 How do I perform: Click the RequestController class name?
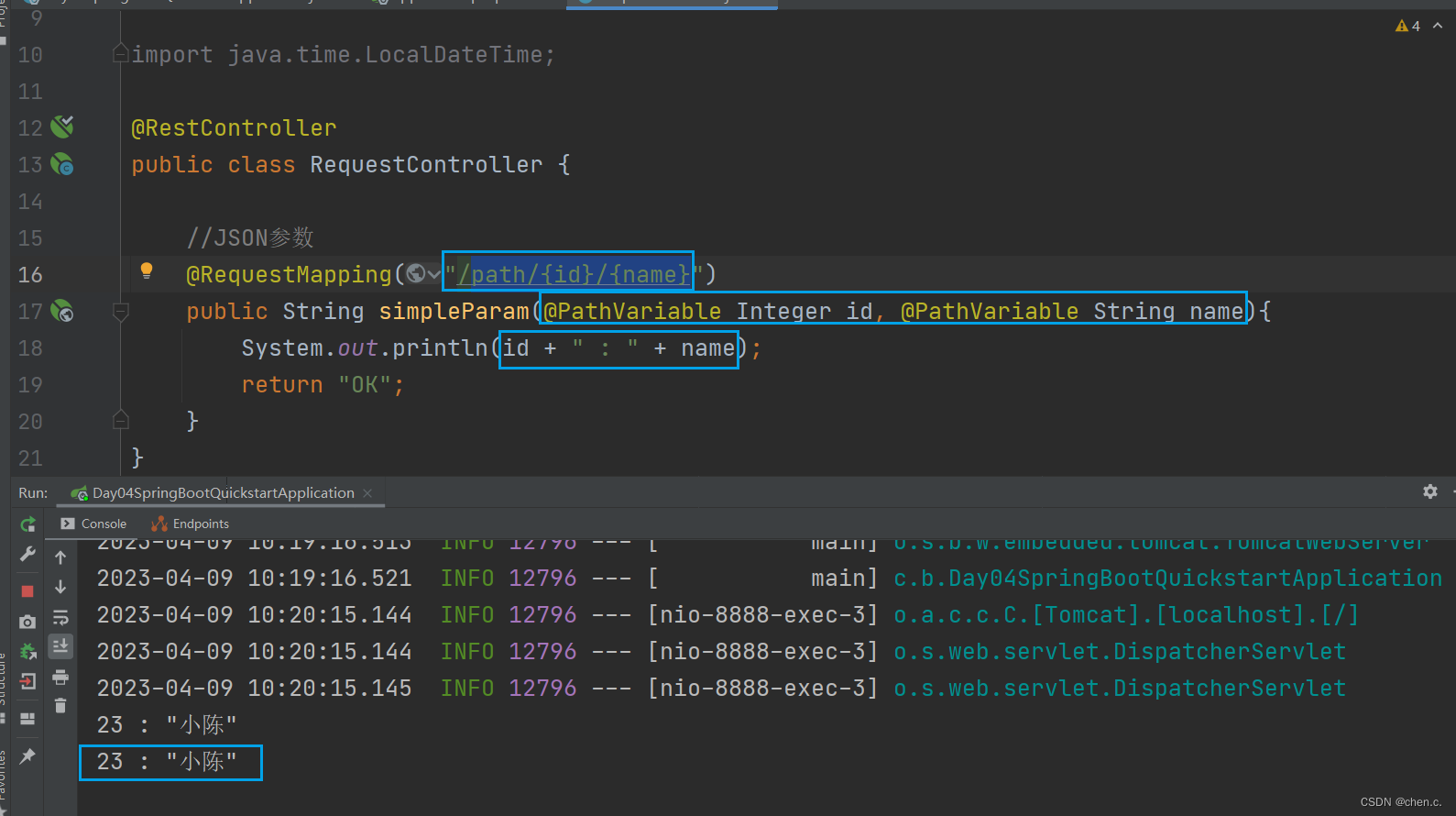426,165
